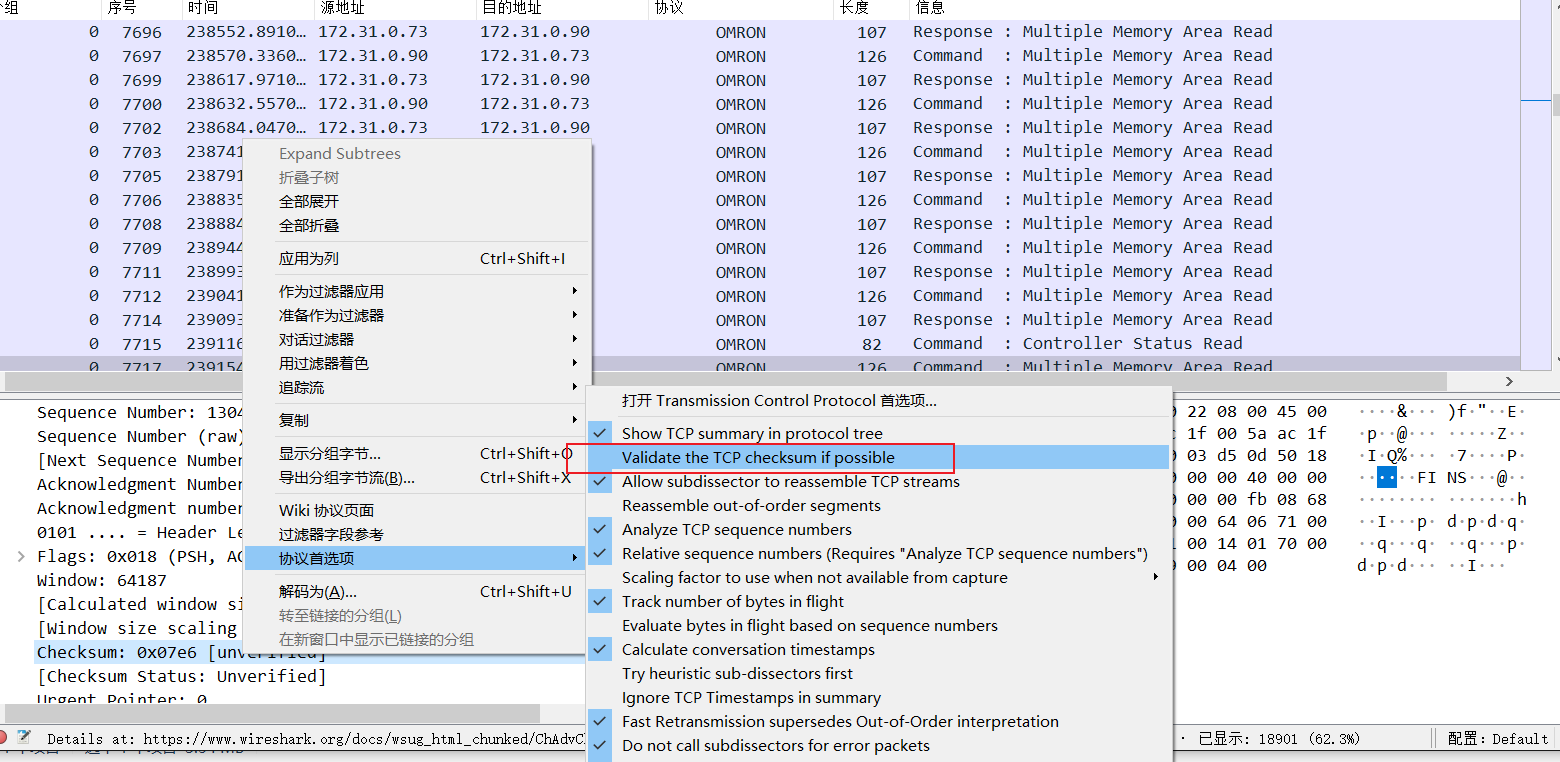Click status bar 已显示: 18901 text
This screenshot has height=762, width=1560.
click(1280, 739)
